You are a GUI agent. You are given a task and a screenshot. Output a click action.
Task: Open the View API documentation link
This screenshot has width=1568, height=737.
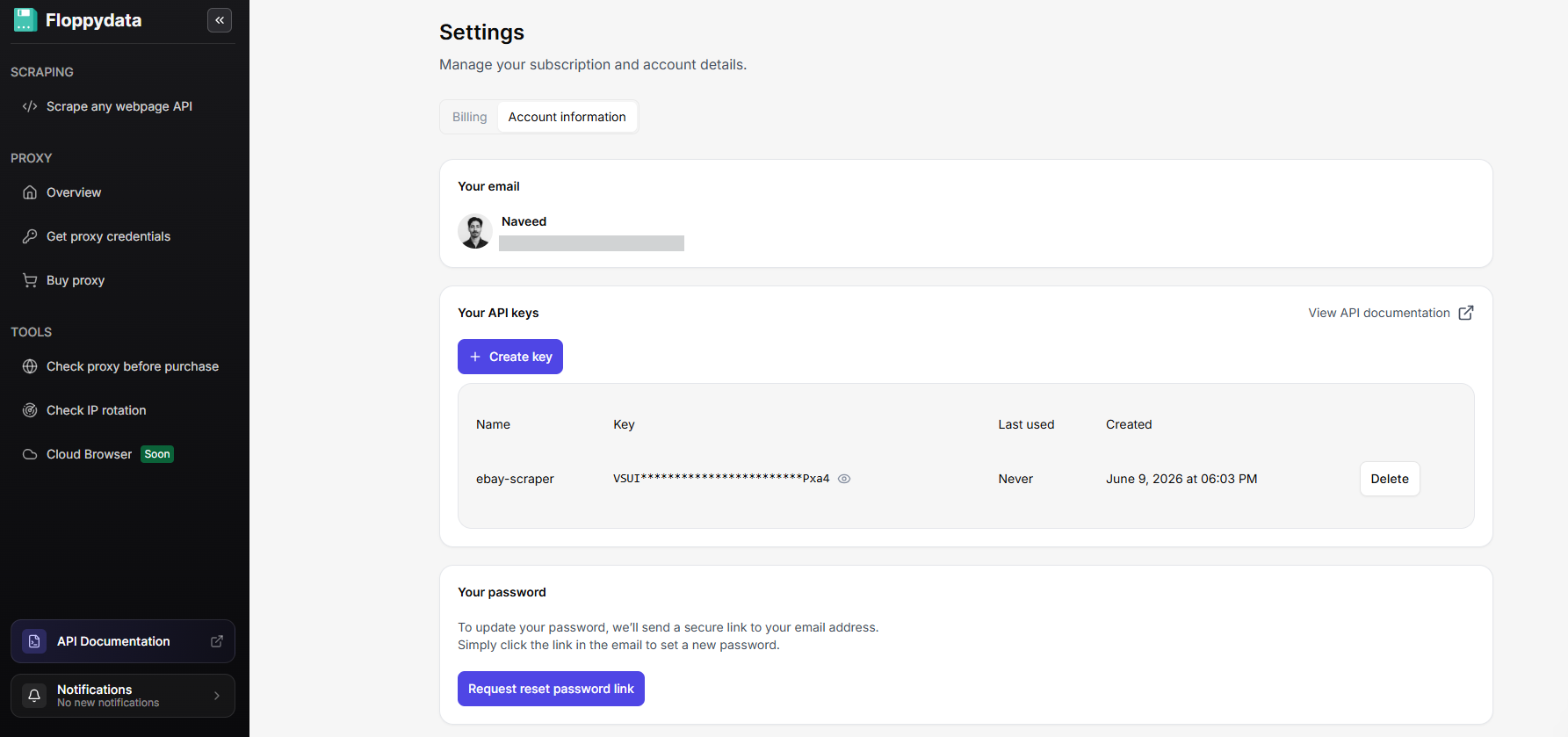point(1379,313)
